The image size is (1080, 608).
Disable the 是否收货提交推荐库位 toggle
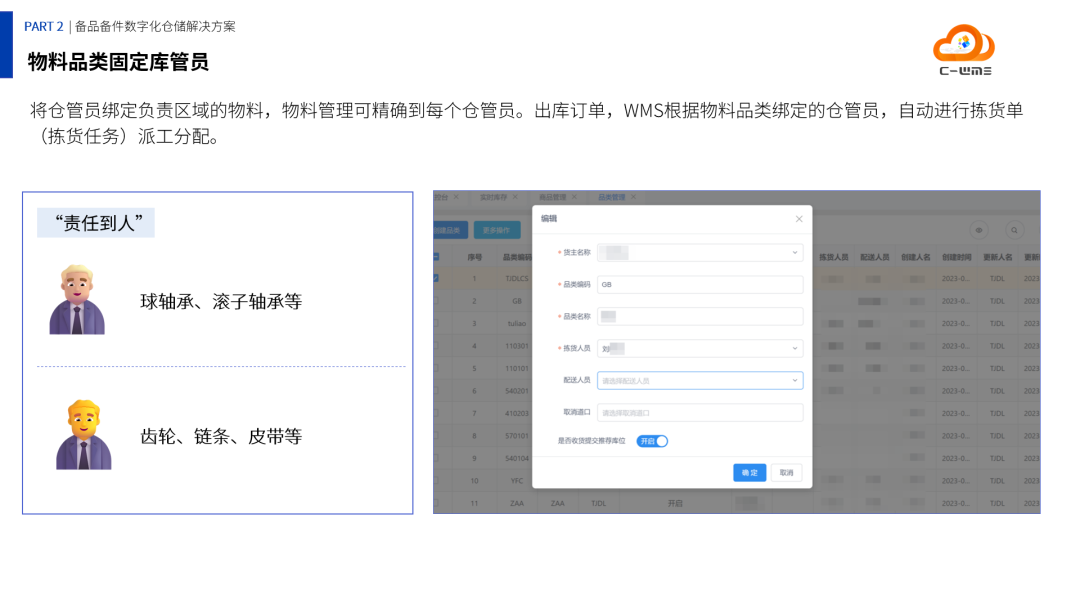(652, 440)
